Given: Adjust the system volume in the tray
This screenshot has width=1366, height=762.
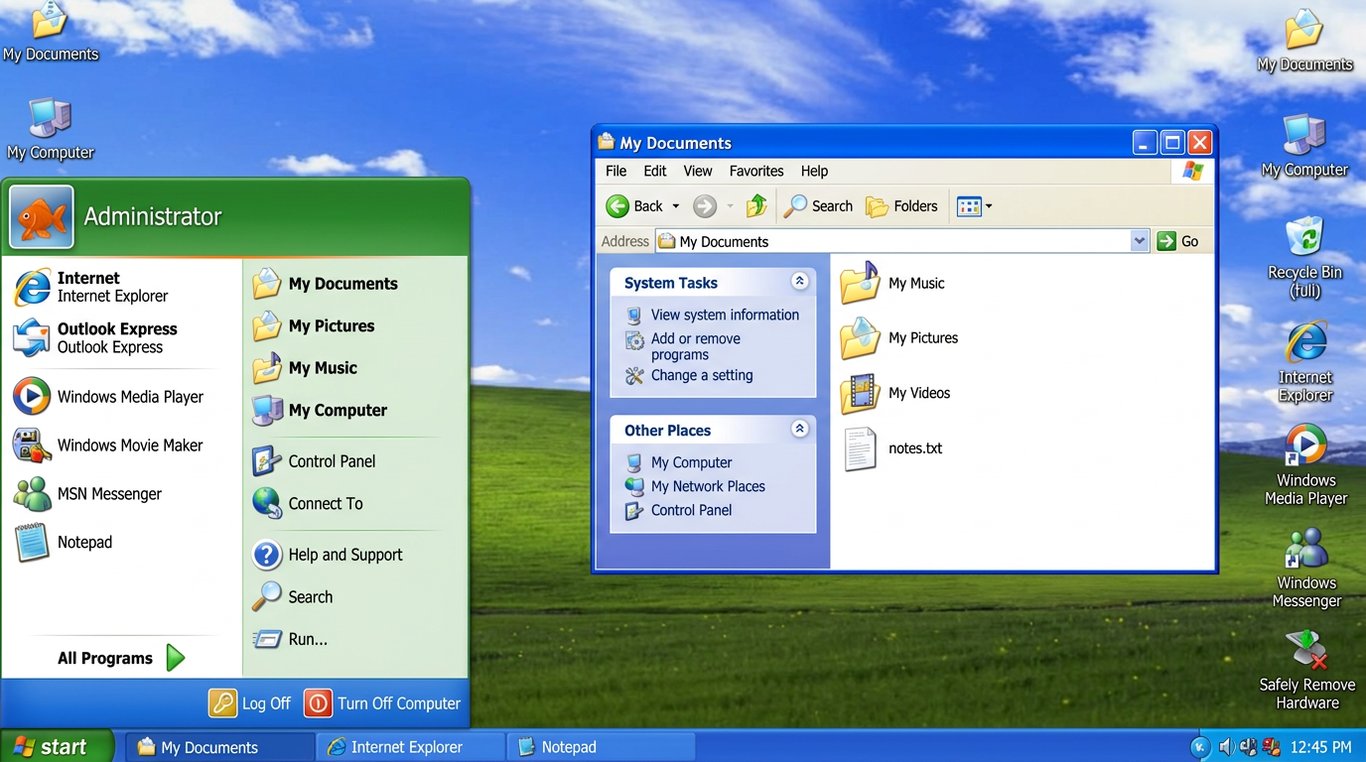Looking at the screenshot, I should click(x=1225, y=746).
